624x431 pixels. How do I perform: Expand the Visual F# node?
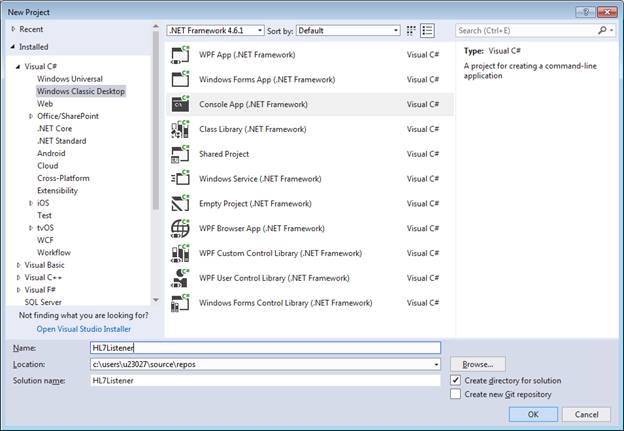click(x=18, y=290)
